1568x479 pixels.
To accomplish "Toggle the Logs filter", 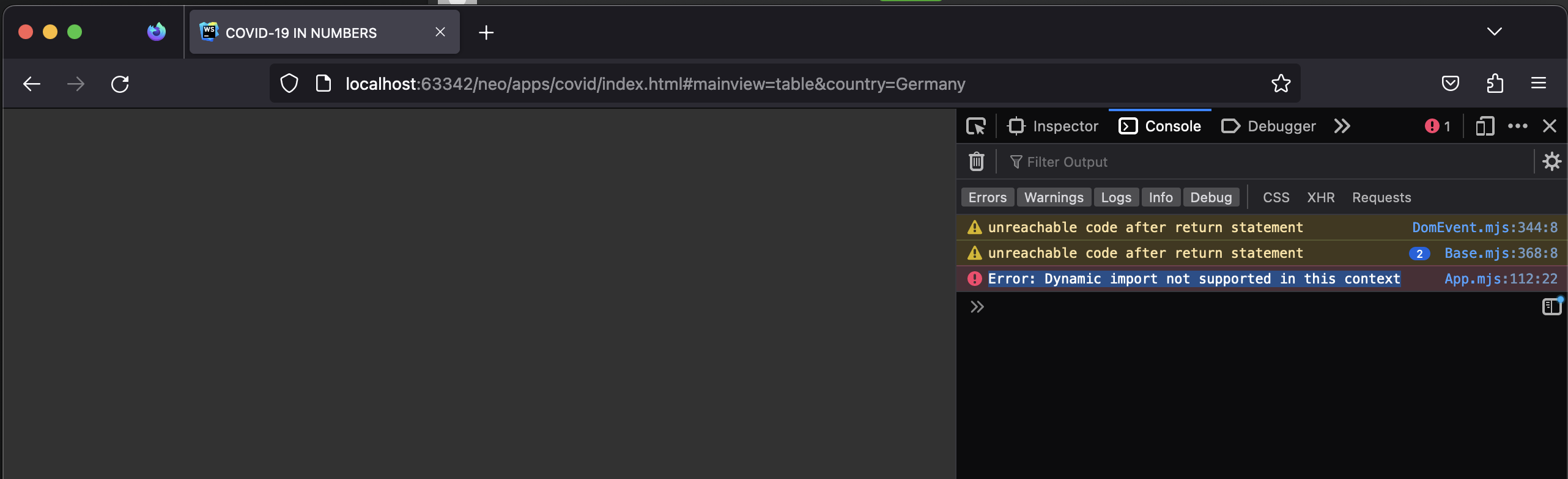I will coord(1116,197).
